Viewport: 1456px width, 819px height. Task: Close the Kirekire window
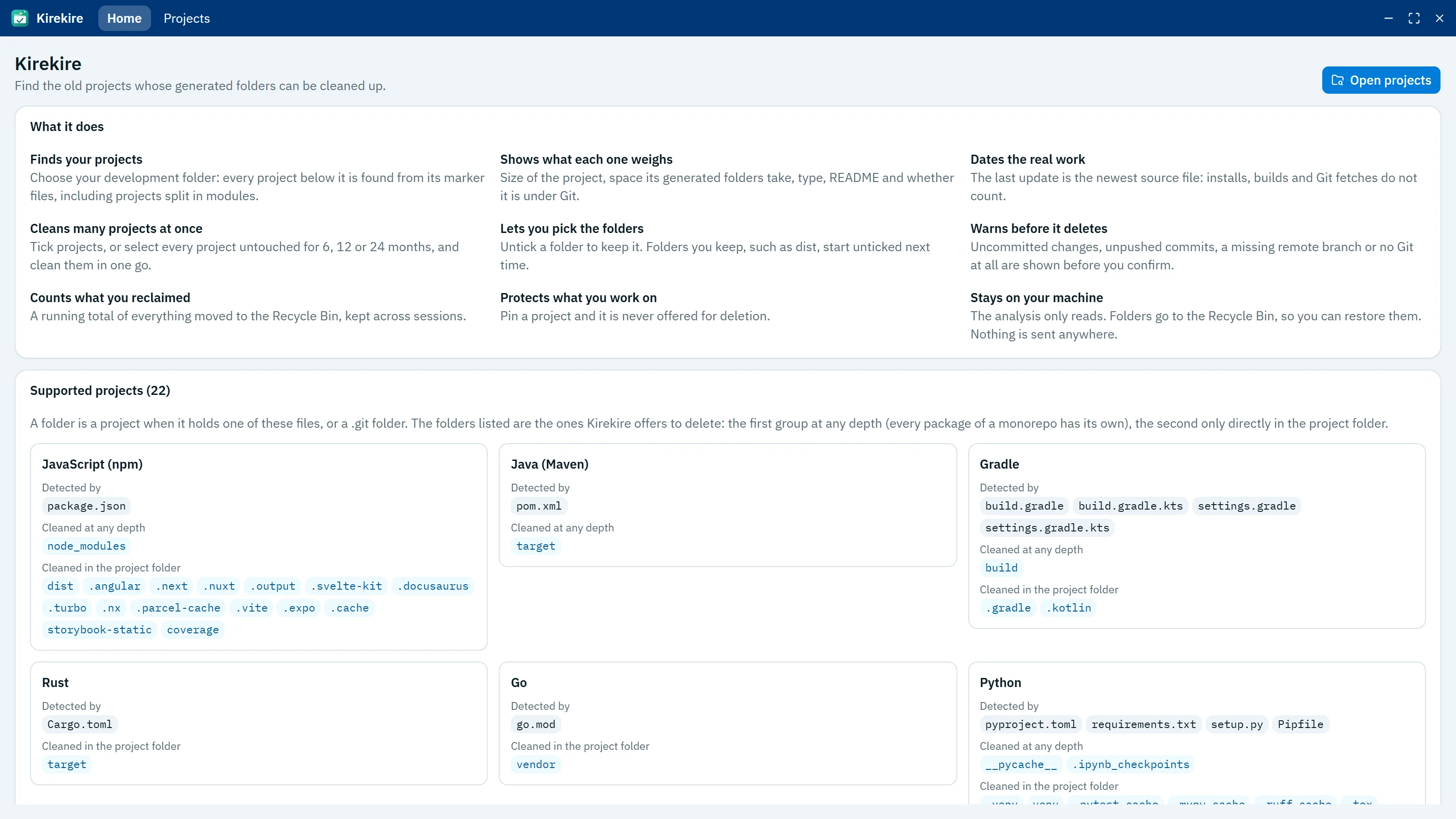coord(1439,18)
